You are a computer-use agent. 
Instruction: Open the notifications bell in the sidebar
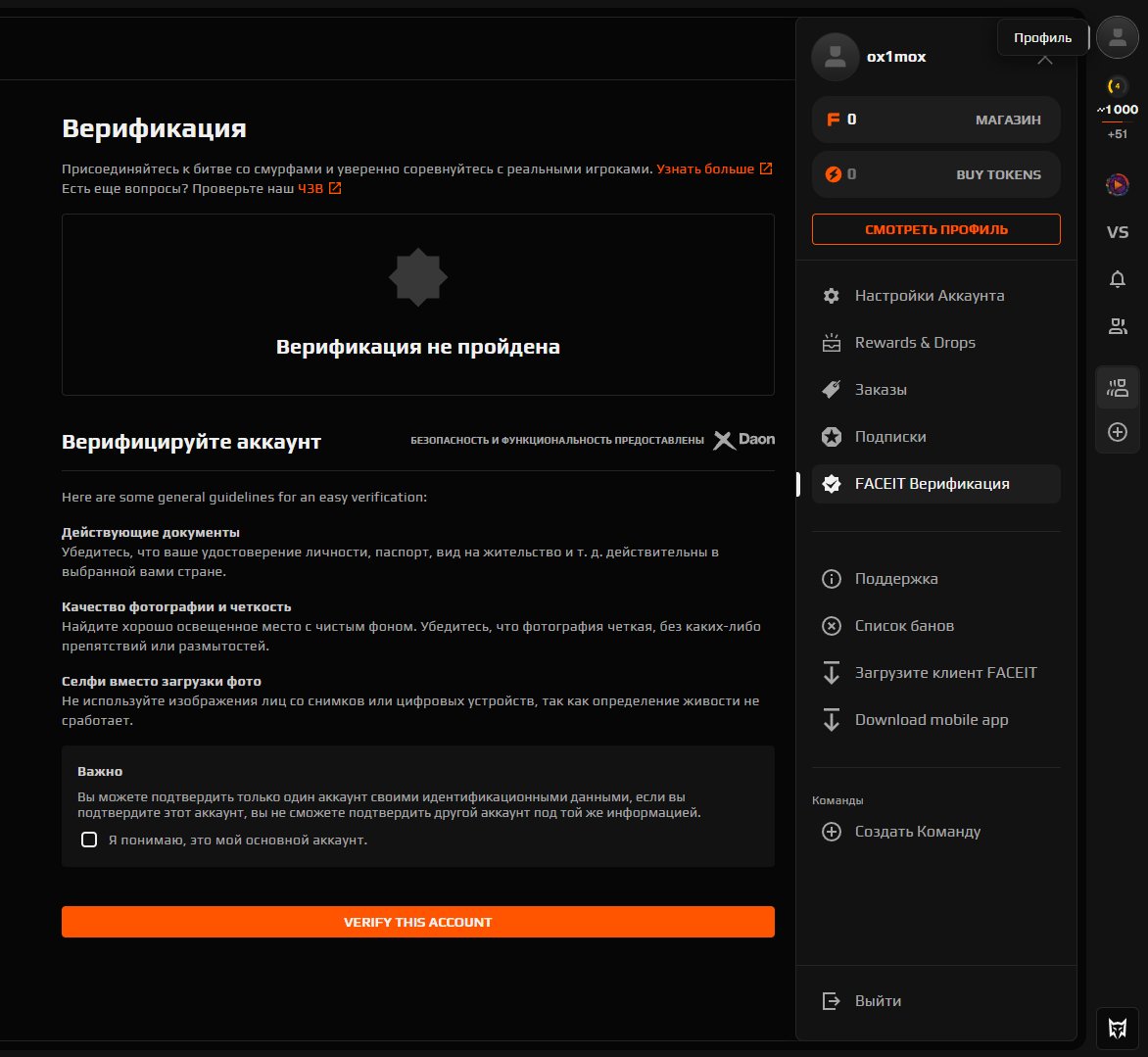pyautogui.click(x=1117, y=279)
